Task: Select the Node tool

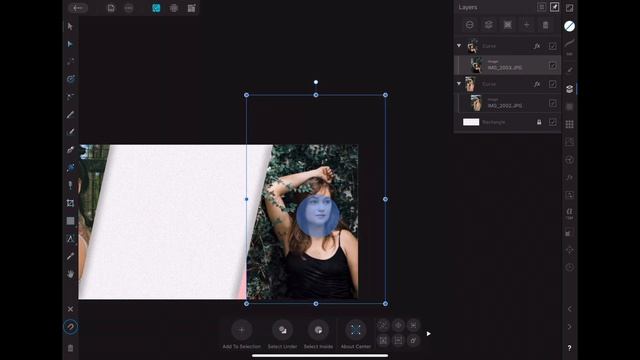Action: [70, 44]
